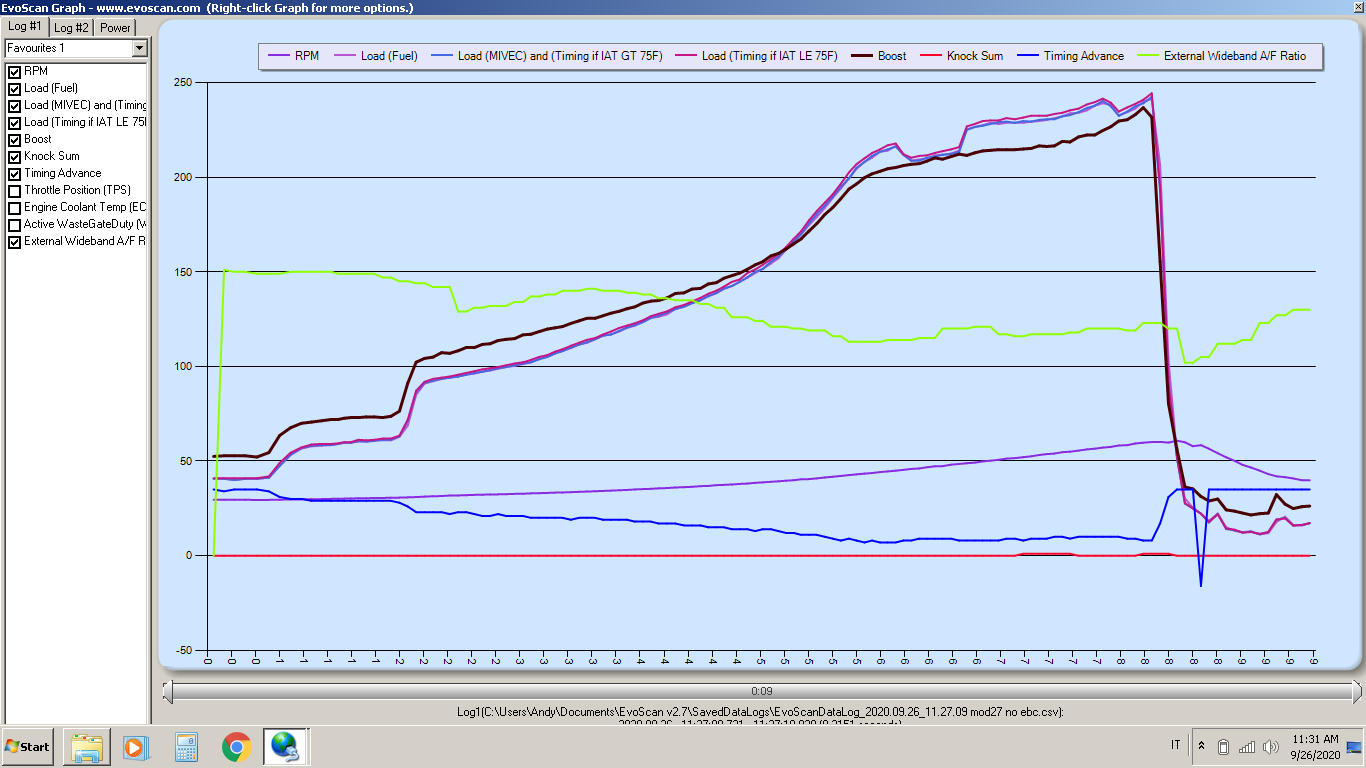Image resolution: width=1366 pixels, height=768 pixels.
Task: Expand the Favourites 1 dropdown
Action: (x=139, y=49)
